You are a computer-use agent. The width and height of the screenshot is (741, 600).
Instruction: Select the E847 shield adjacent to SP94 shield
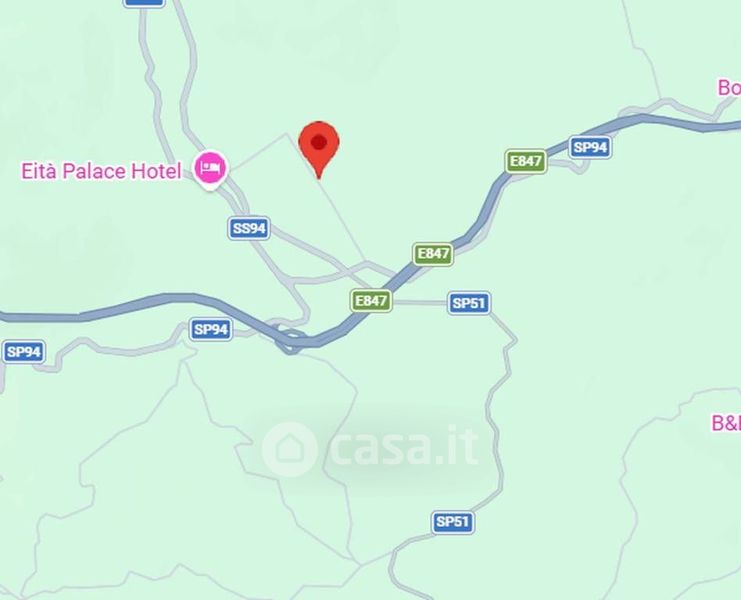526,161
